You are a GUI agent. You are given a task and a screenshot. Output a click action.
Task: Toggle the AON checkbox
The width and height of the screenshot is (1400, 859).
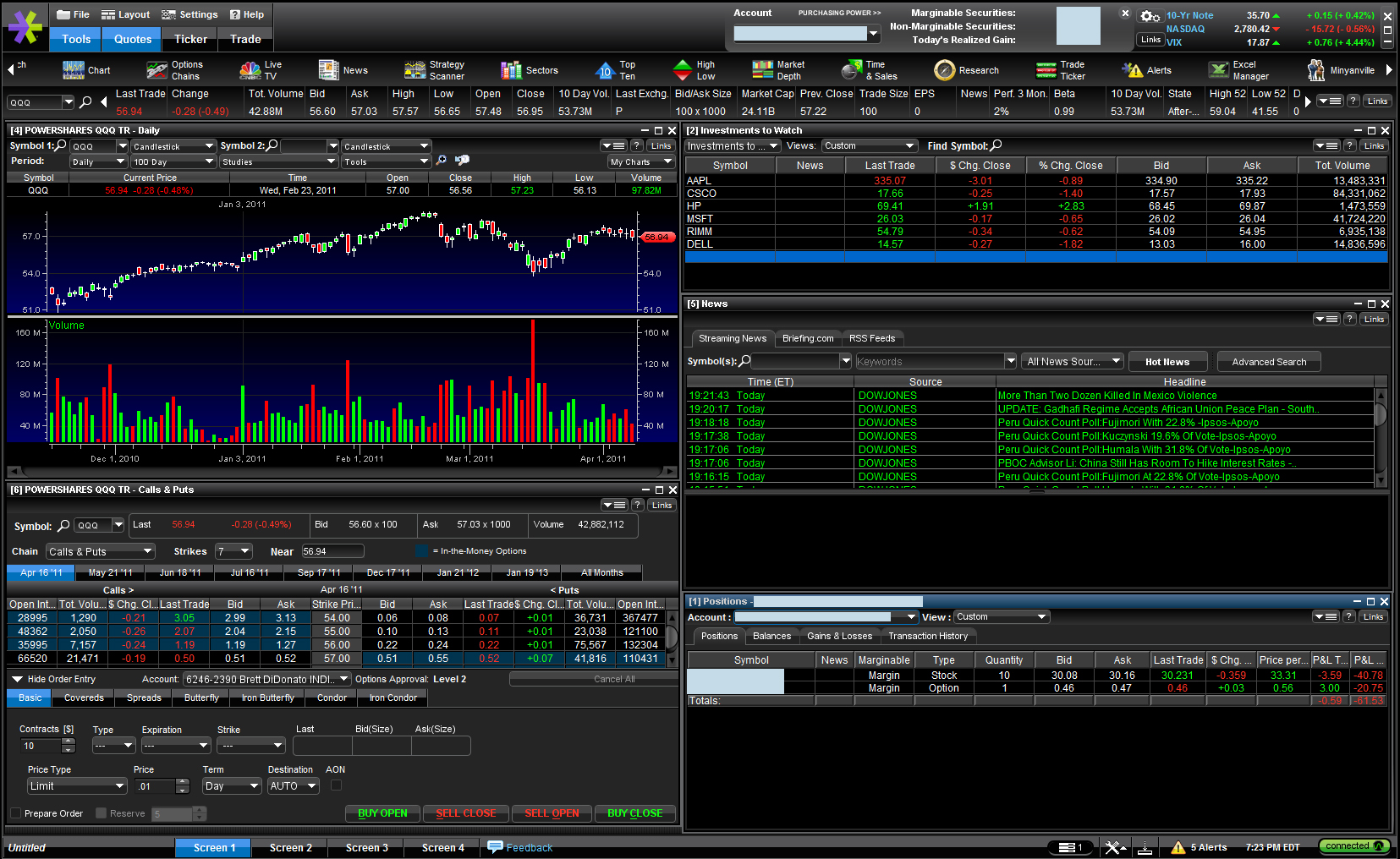pyautogui.click(x=336, y=785)
